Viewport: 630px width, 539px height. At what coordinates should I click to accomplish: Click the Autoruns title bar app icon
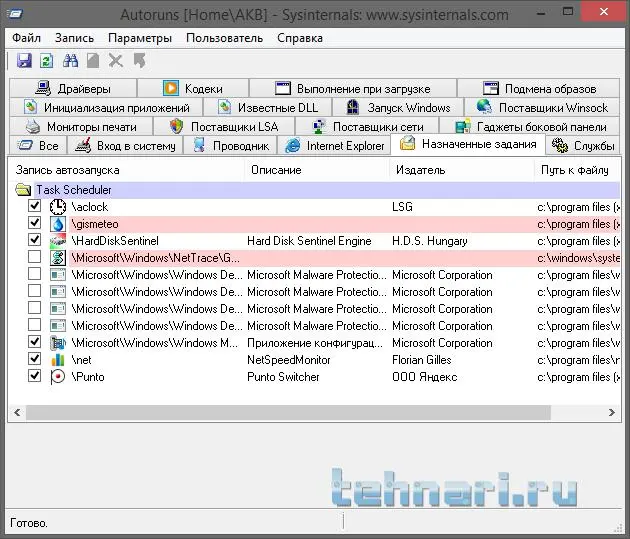[x=15, y=14]
